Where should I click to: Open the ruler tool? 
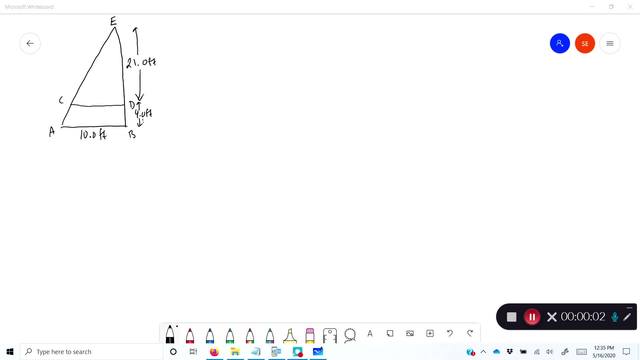(x=330, y=335)
